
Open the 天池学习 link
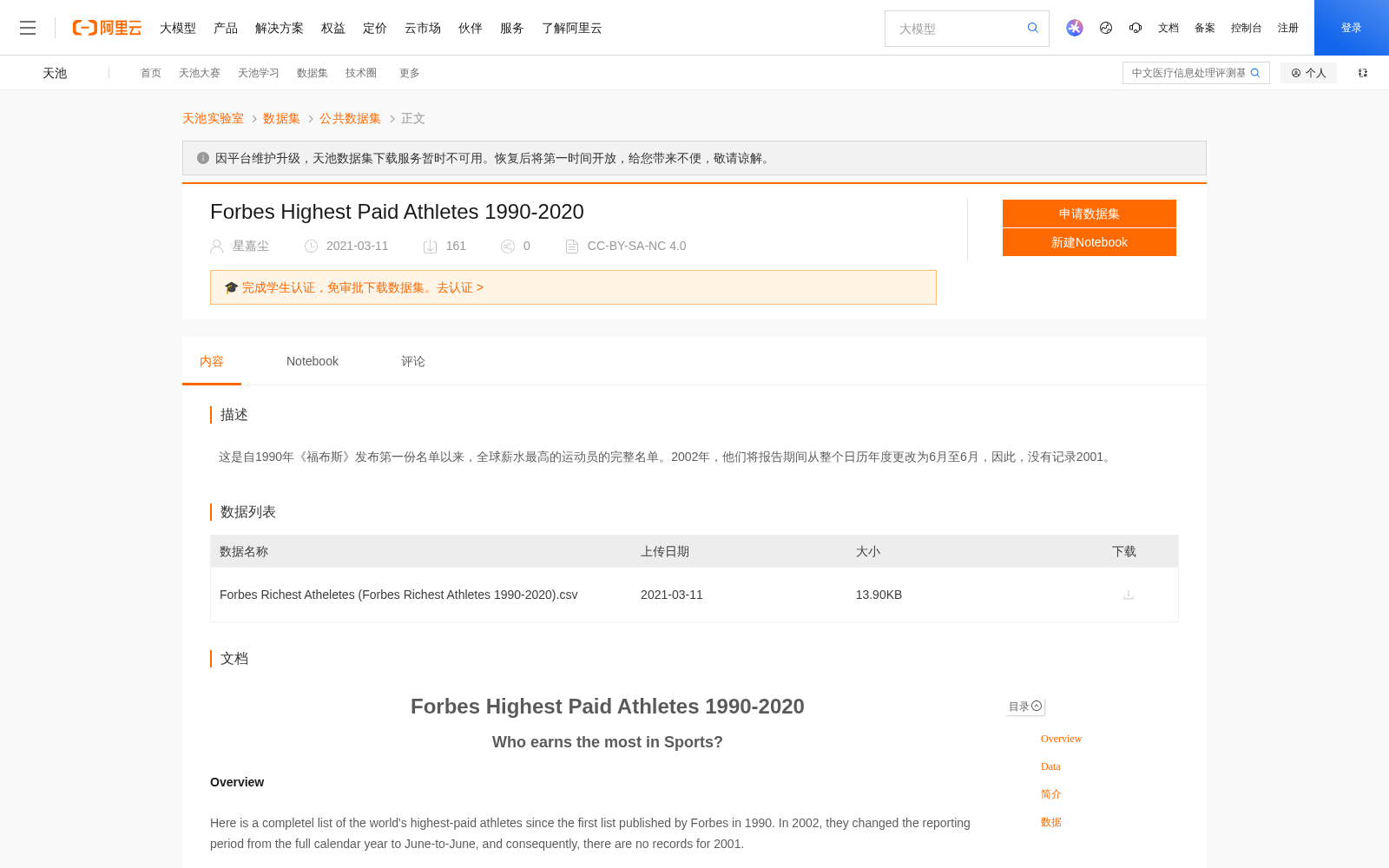259,73
